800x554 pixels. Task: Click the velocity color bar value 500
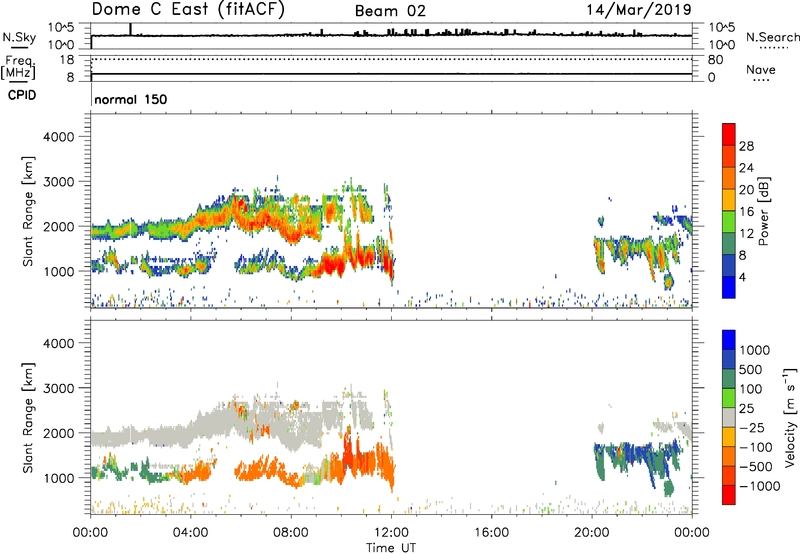pyautogui.click(x=751, y=370)
